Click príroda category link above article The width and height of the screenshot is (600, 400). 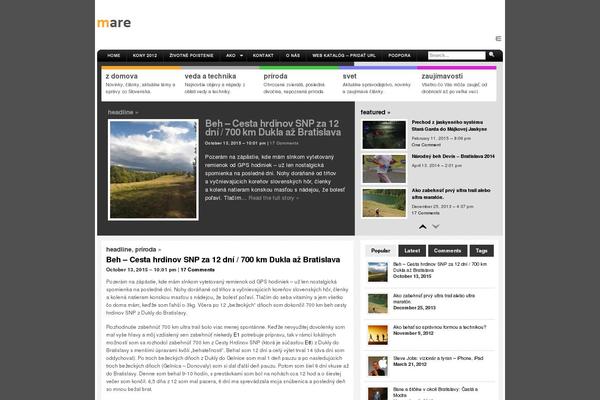[x=145, y=250]
